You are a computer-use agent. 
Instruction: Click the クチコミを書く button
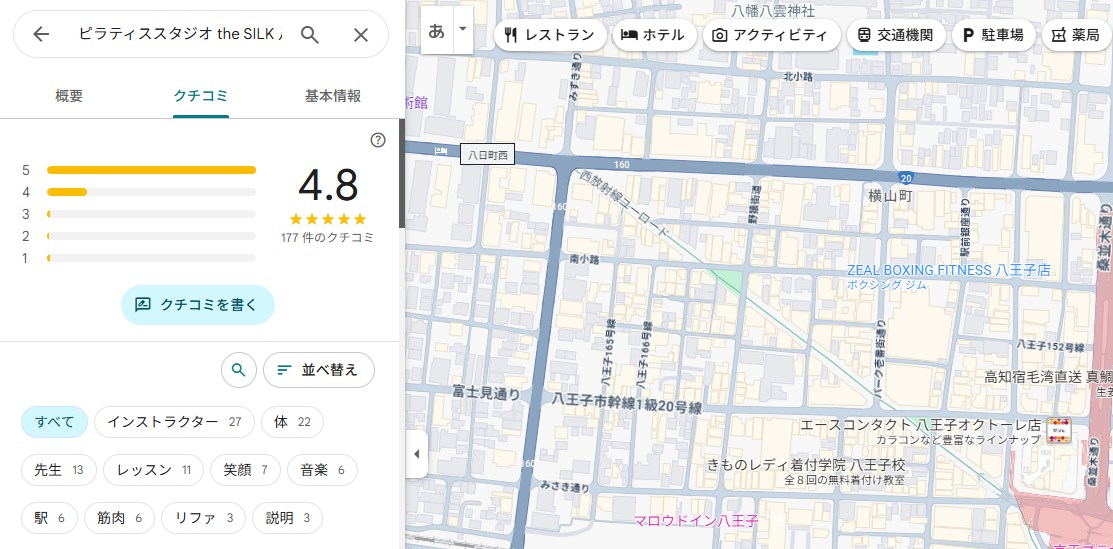tap(198, 305)
